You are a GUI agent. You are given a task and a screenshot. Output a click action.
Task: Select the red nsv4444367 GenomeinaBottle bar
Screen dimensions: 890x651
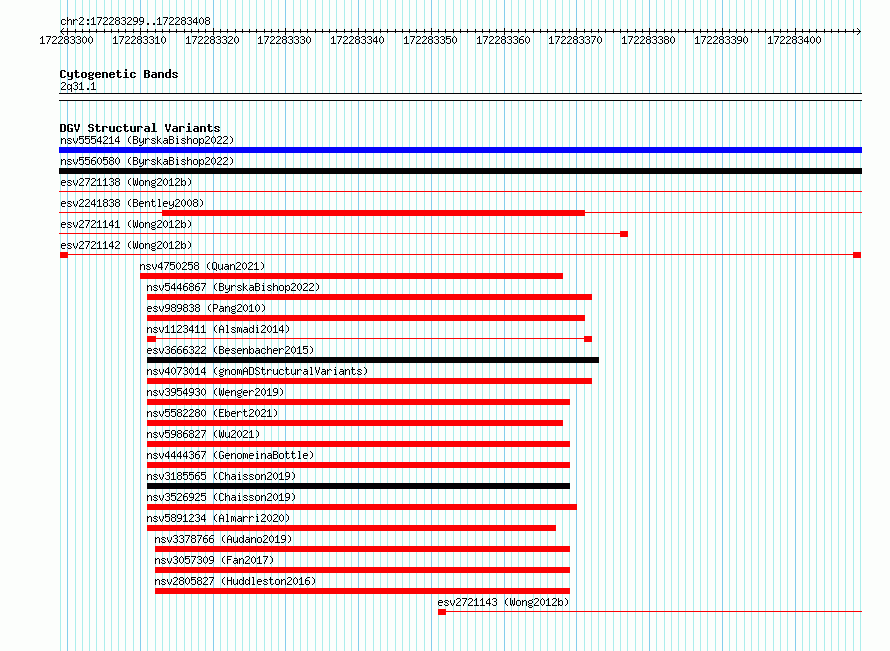[358, 465]
